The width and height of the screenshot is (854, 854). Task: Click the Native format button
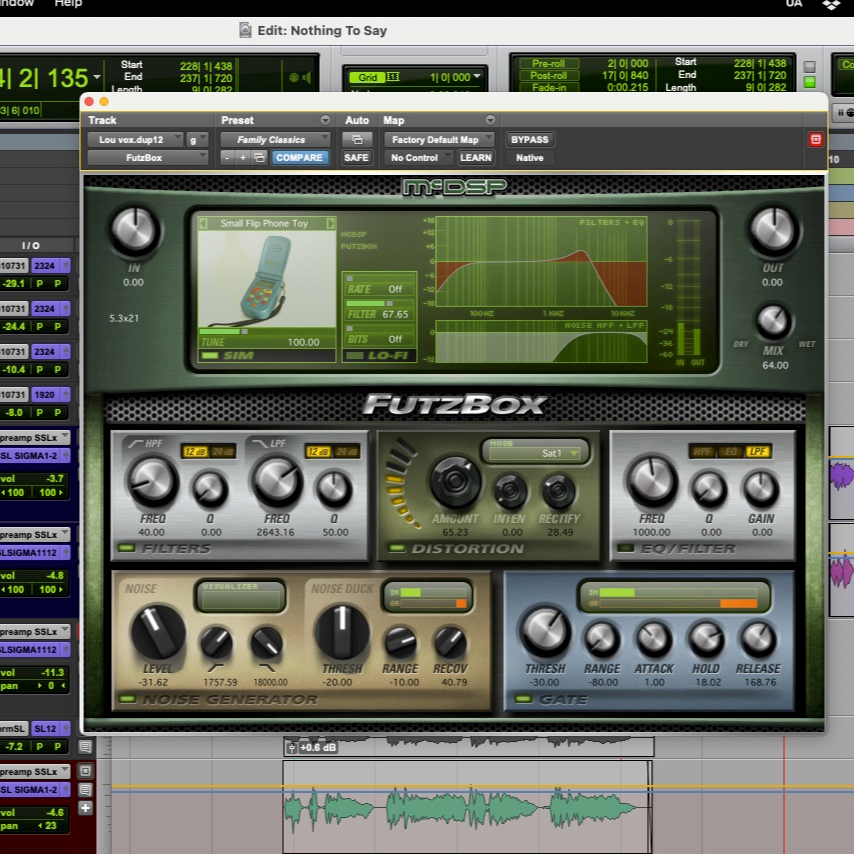point(529,157)
